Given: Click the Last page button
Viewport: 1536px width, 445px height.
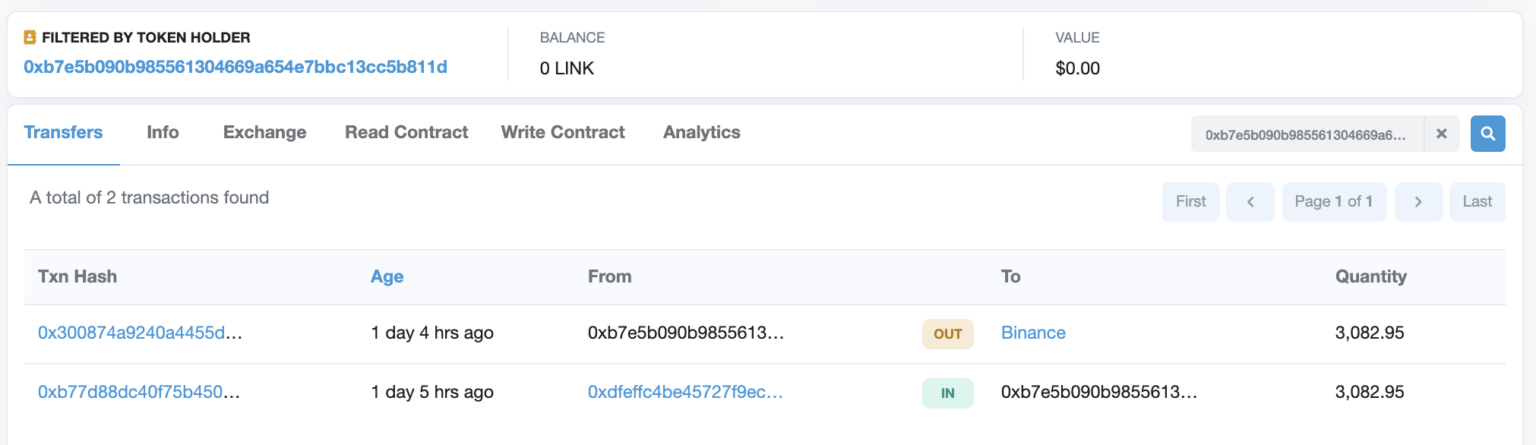Looking at the screenshot, I should [x=1477, y=201].
